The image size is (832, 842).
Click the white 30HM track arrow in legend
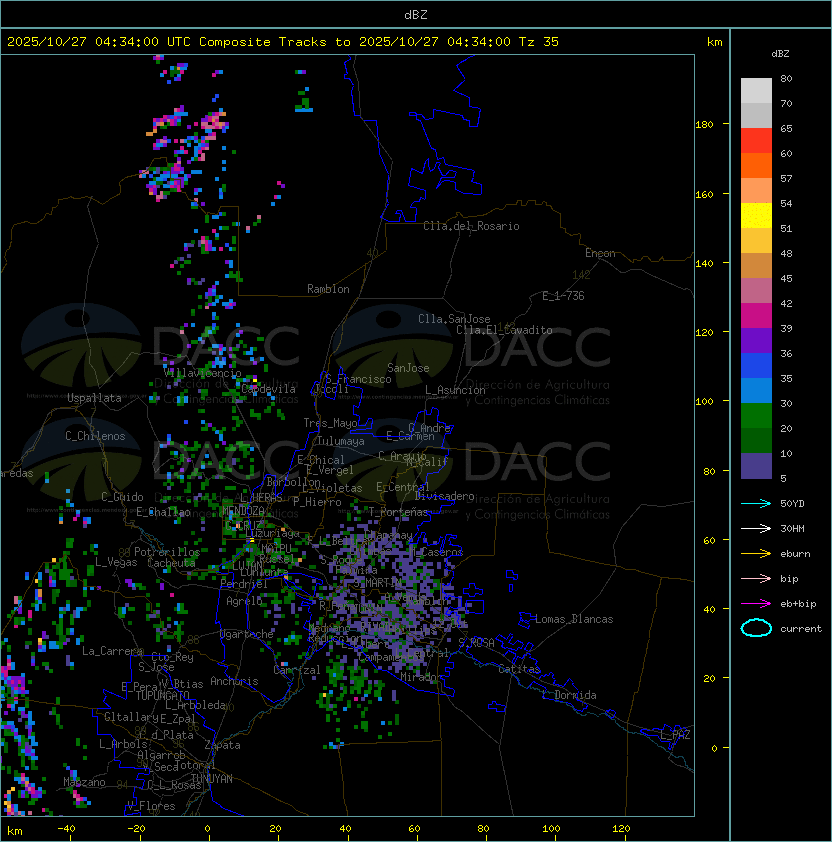(756, 528)
